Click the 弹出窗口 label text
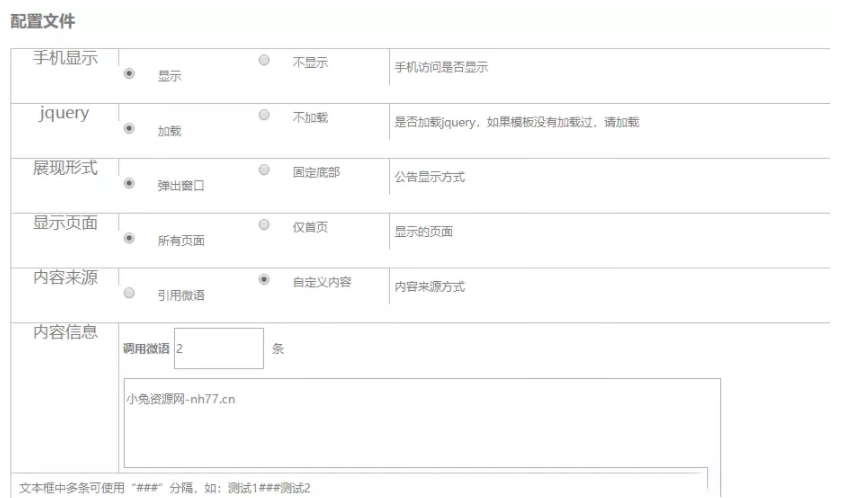Screen dimensions: 843x498 tap(181, 186)
